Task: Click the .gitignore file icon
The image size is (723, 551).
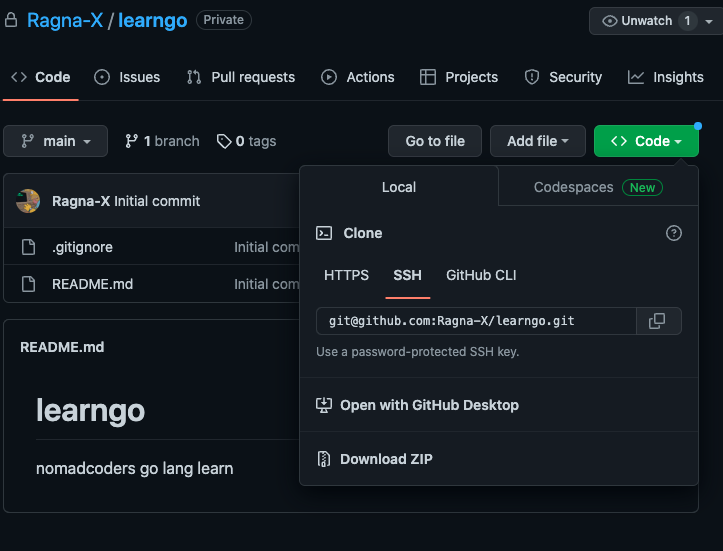Action: point(29,247)
